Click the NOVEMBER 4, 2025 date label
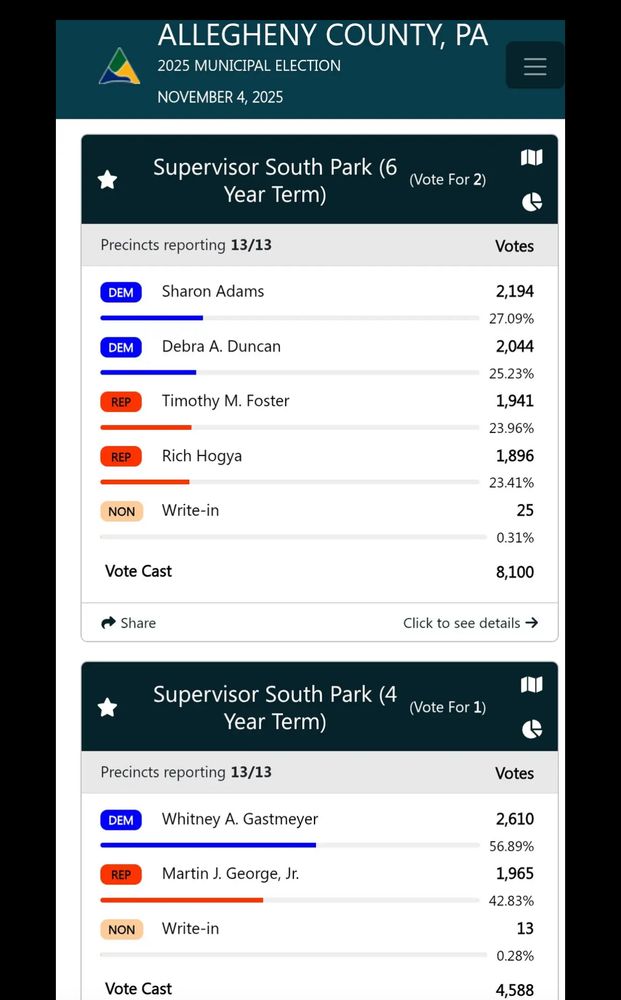Screen dimensions: 621x1000 pyautogui.click(x=220, y=97)
